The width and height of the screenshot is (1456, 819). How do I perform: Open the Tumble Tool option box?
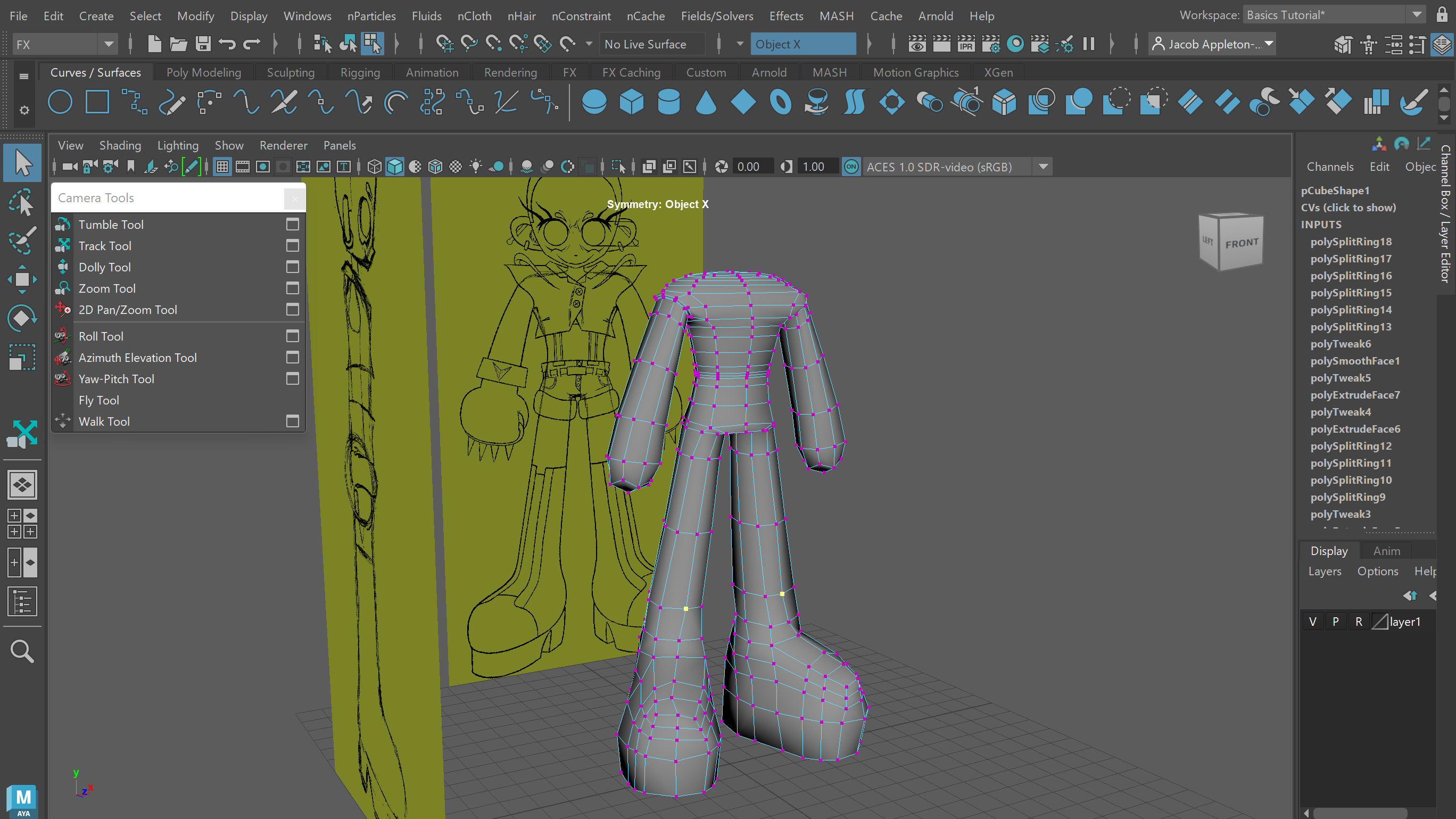(x=292, y=225)
